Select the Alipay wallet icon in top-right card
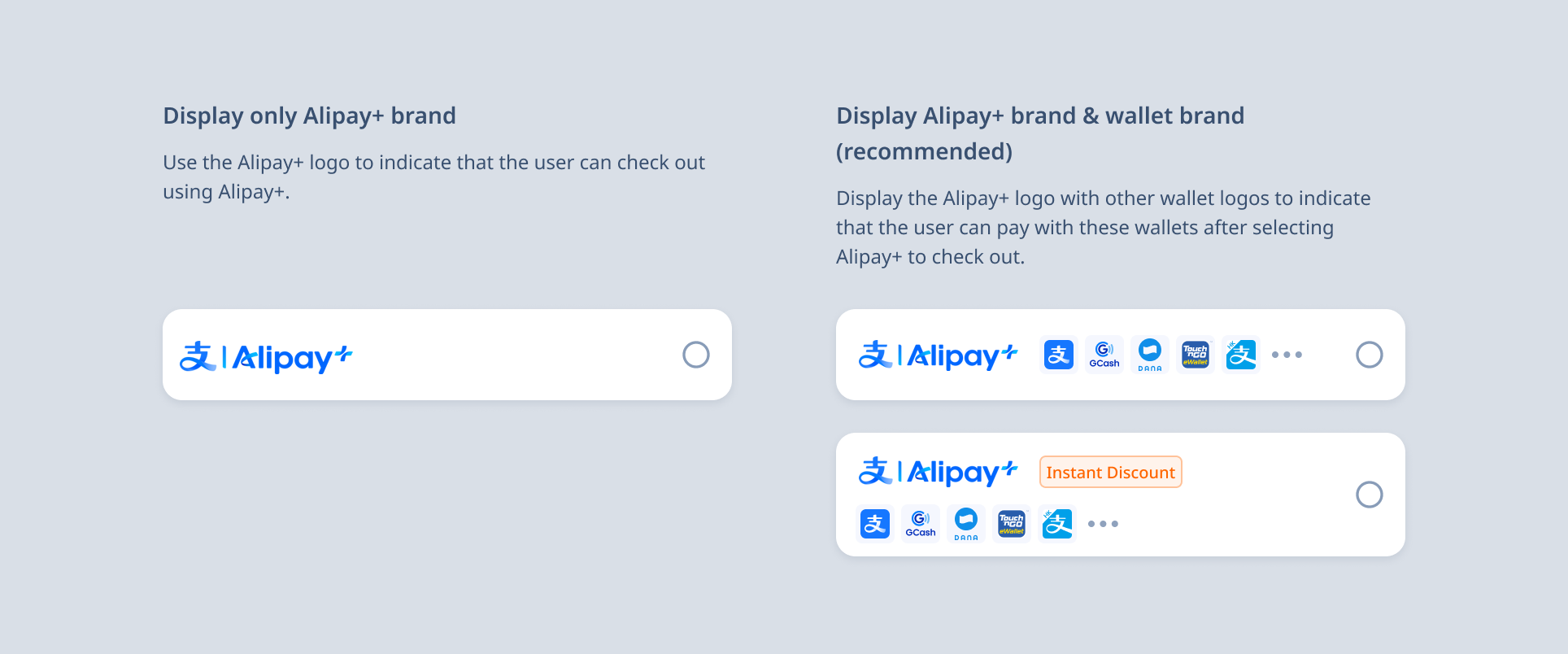Screen dimensions: 1568x654 [x=1058, y=354]
